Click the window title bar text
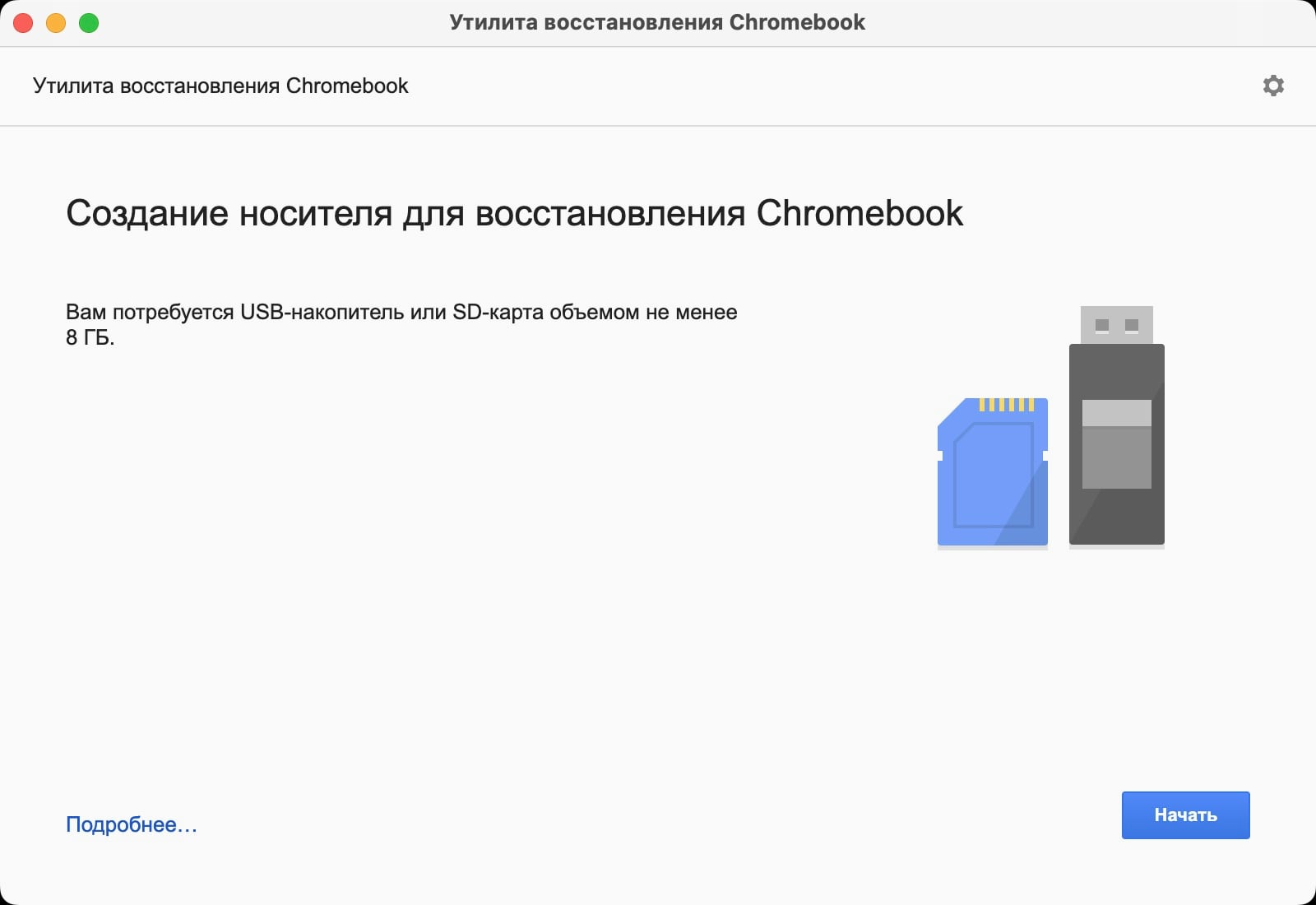The height and width of the screenshot is (905, 1316). pos(657,22)
